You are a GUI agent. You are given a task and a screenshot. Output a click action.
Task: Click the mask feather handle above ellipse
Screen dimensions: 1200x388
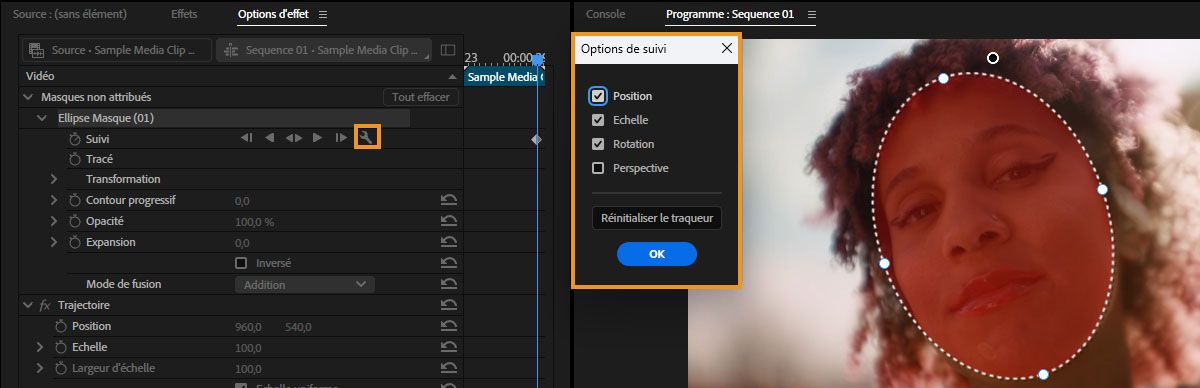point(993,58)
